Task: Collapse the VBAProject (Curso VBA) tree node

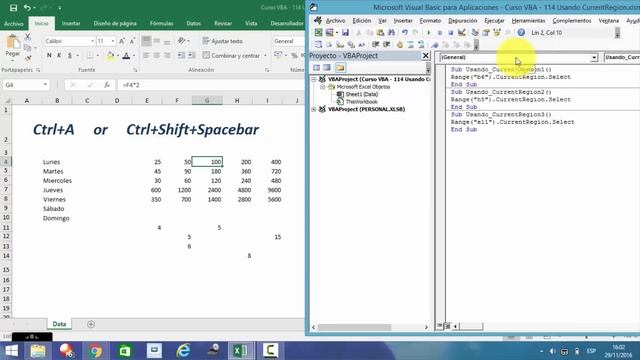Action: [313, 79]
